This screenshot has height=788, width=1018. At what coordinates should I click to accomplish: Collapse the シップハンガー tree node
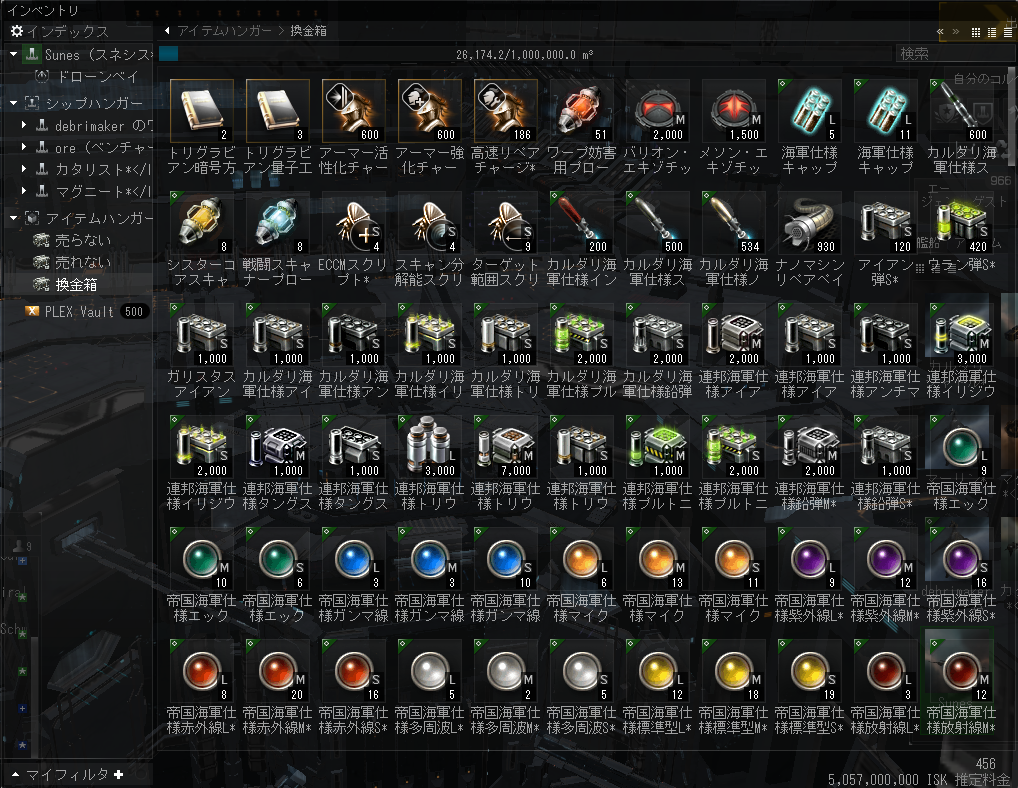tap(14, 103)
